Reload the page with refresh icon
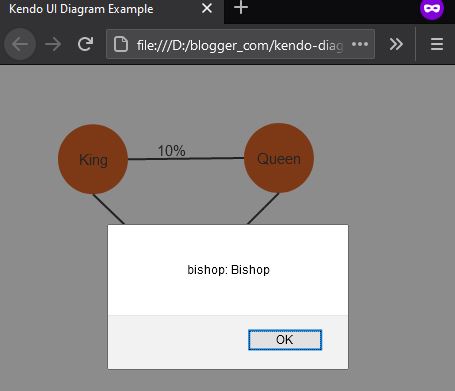The width and height of the screenshot is (455, 391). 85,44
